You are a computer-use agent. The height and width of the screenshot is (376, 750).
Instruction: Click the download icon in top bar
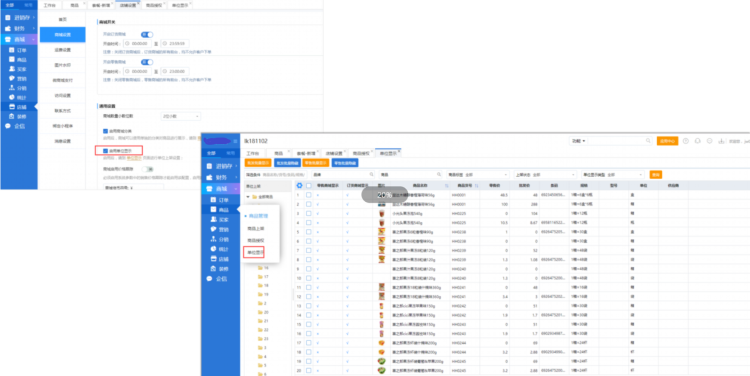(721, 141)
